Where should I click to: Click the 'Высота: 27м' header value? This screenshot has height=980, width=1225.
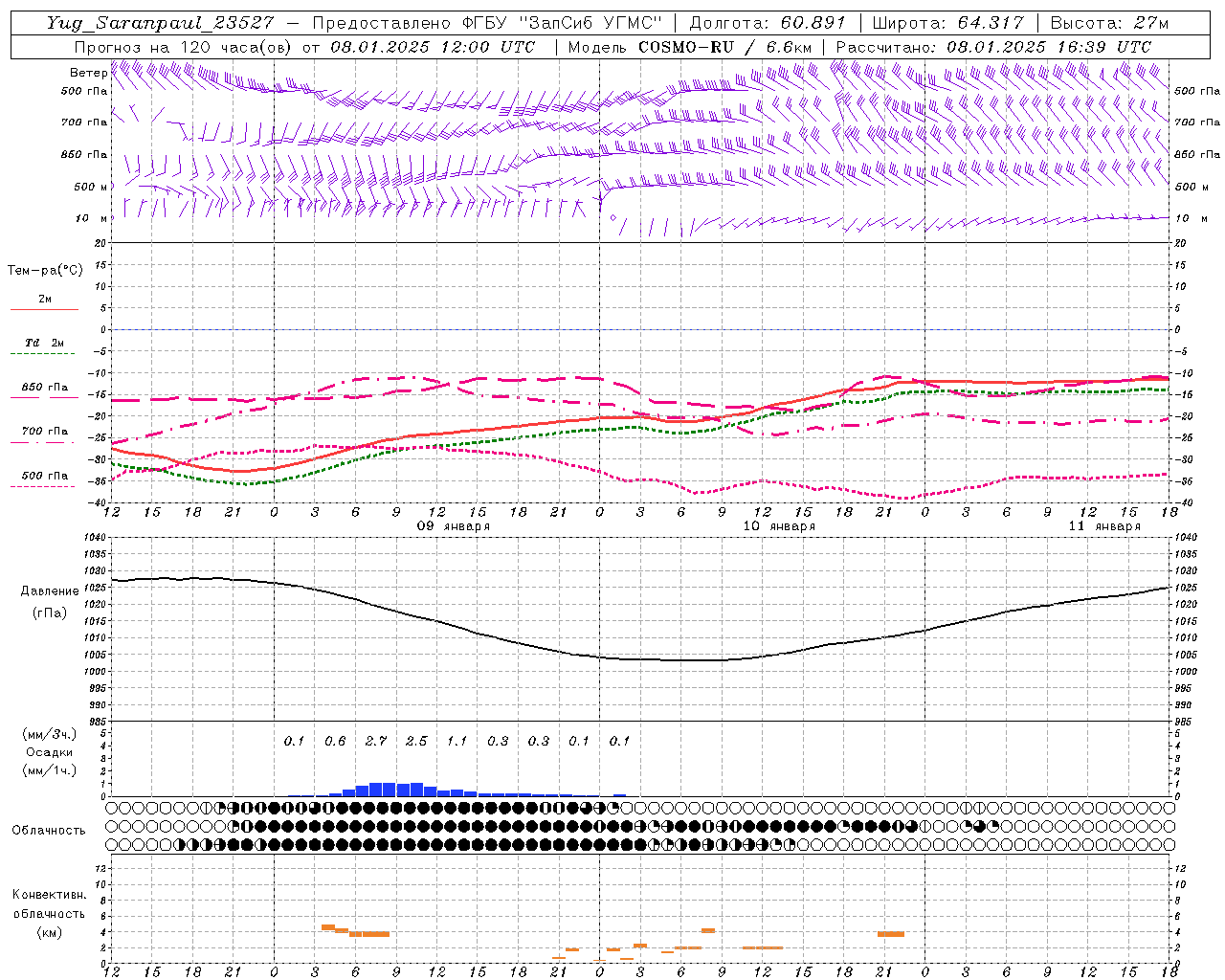click(1109, 23)
